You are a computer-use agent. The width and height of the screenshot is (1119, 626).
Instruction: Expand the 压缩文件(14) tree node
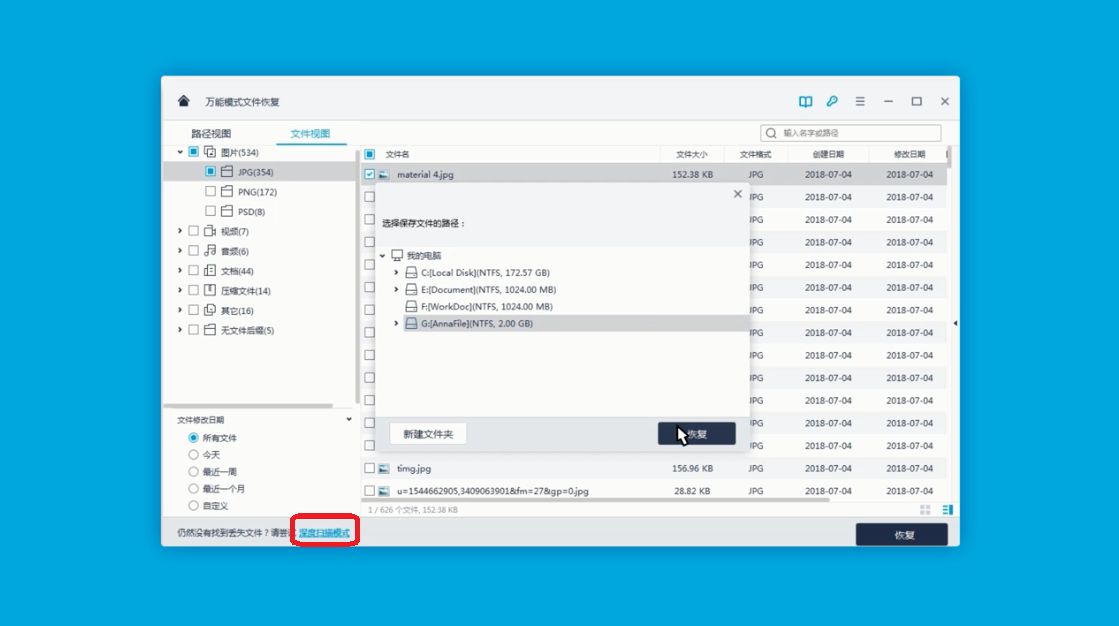180,291
